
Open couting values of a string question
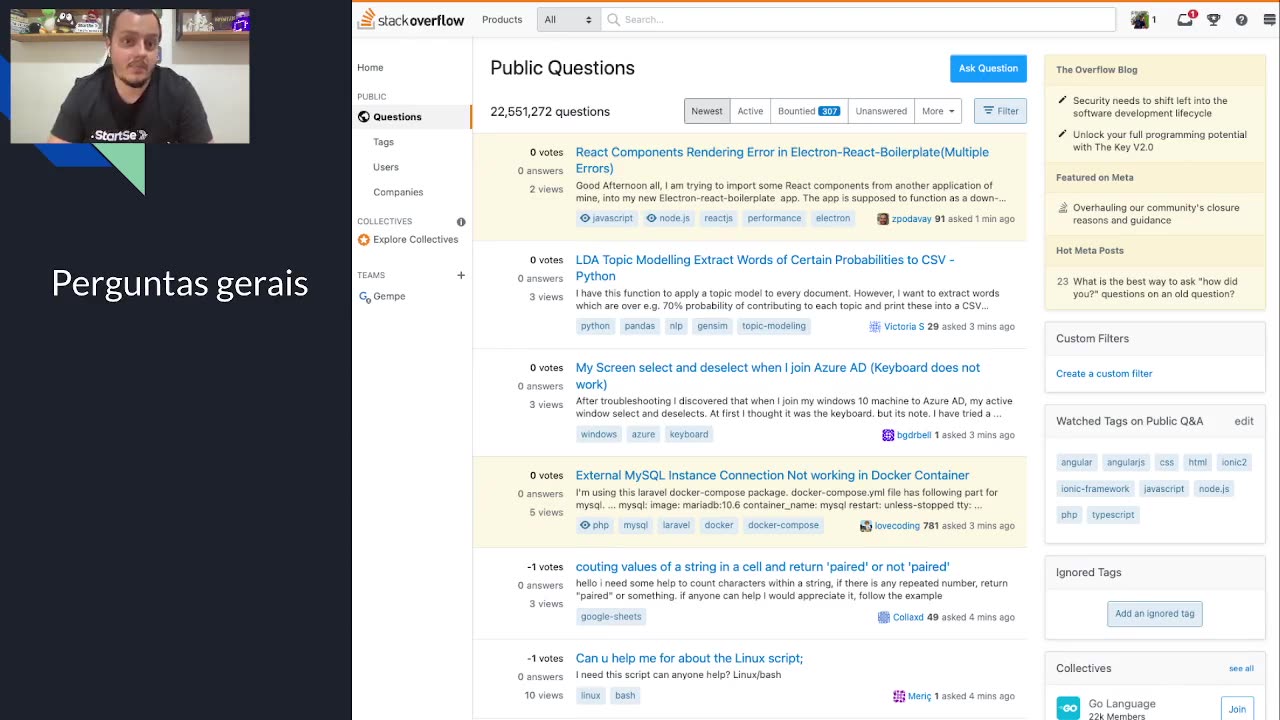pyautogui.click(x=762, y=567)
